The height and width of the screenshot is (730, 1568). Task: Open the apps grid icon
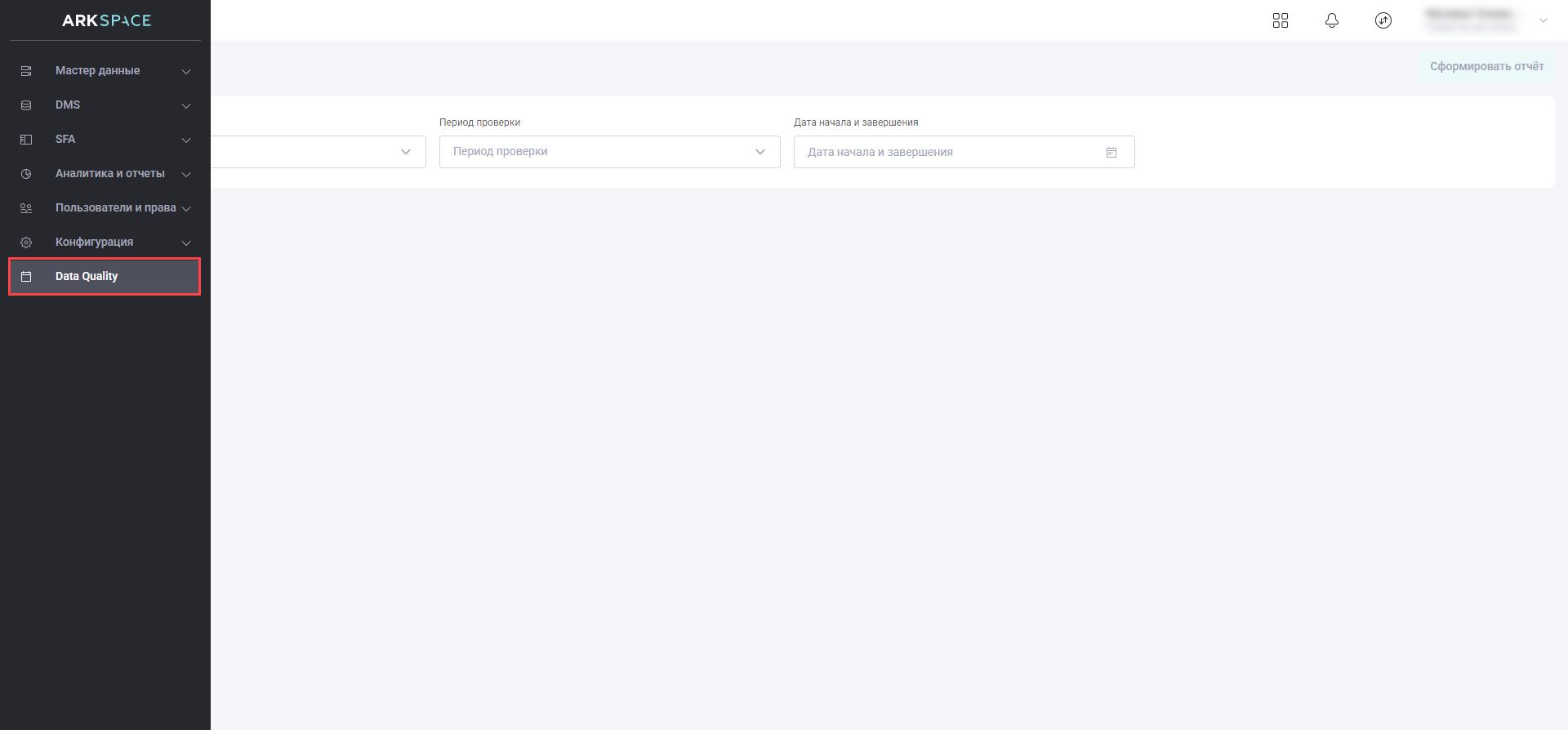click(1281, 20)
